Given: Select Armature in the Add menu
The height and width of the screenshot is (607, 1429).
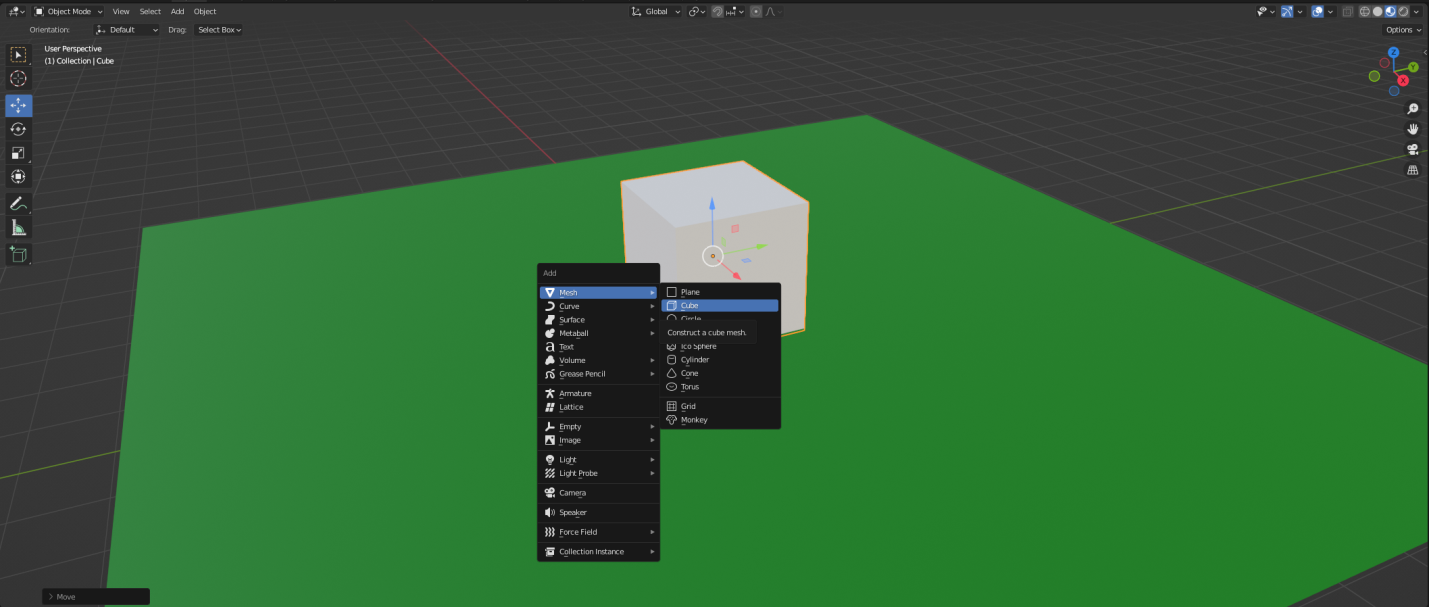Looking at the screenshot, I should click(599, 394).
